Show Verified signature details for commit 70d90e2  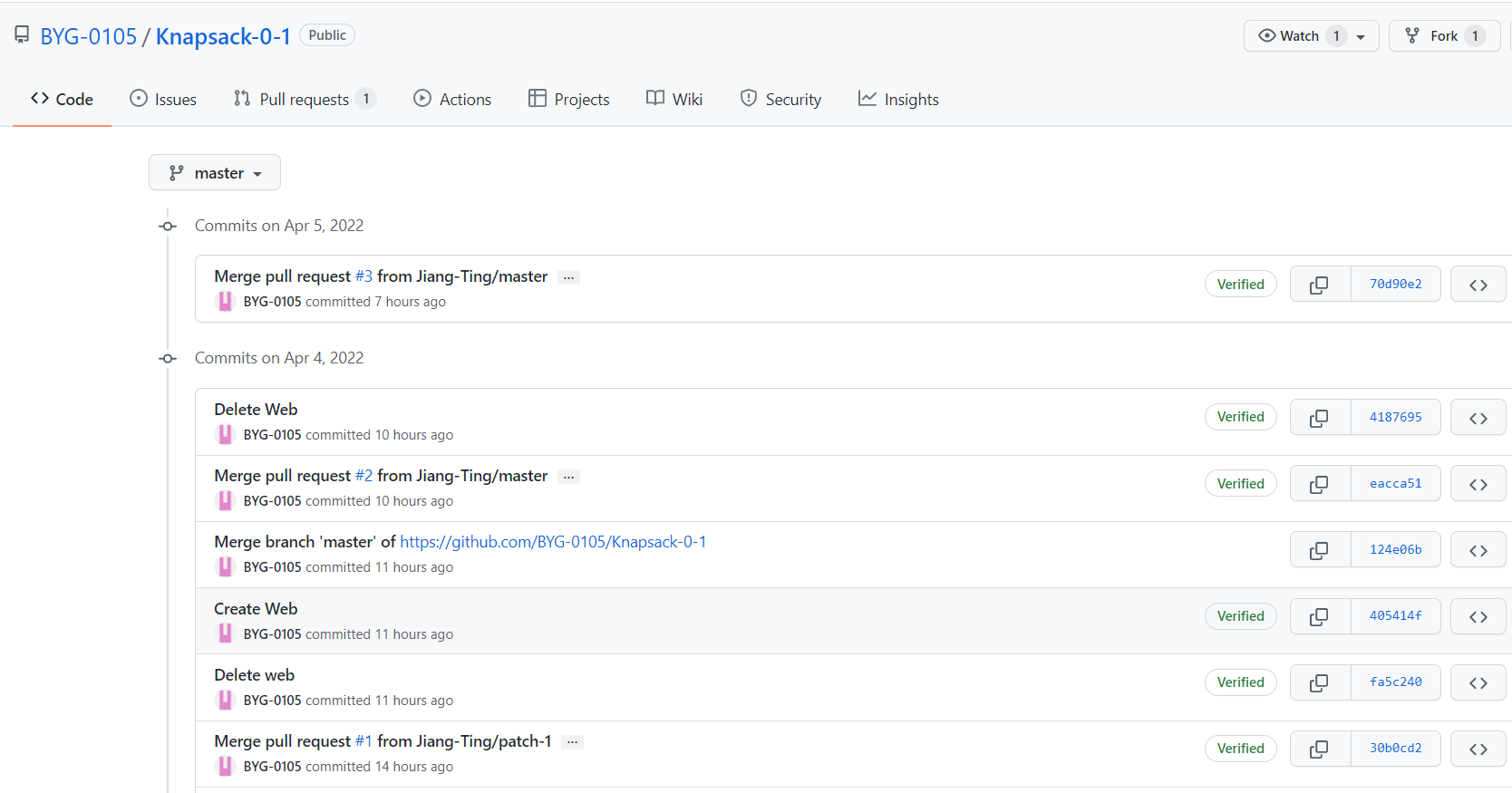1240,285
